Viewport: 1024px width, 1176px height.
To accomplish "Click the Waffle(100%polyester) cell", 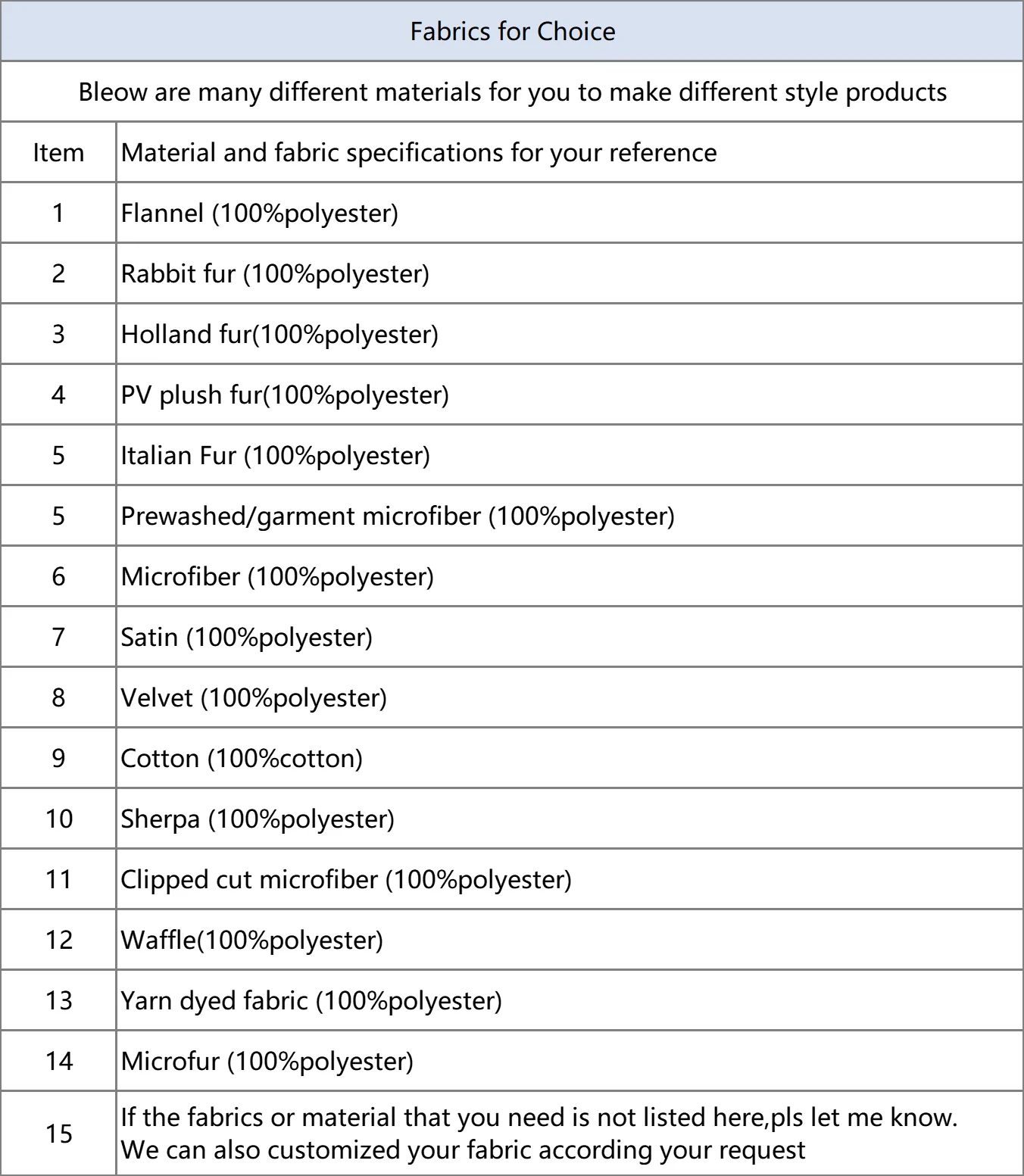I will point(252,940).
